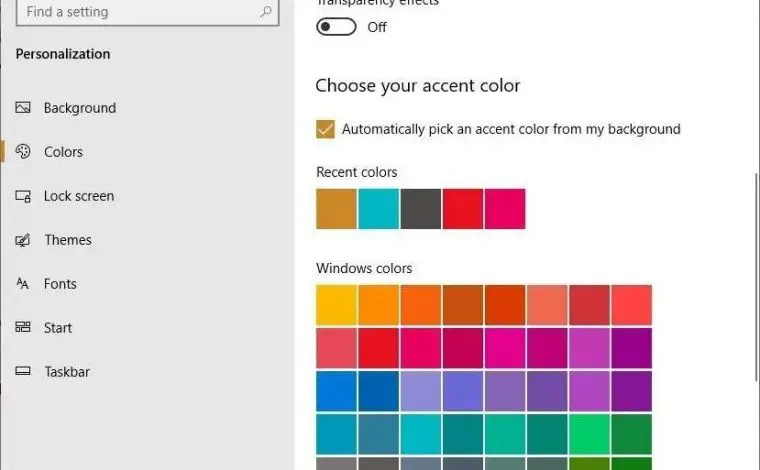Click the Fonts AA icon
This screenshot has height=470, width=760.
pyautogui.click(x=22, y=283)
